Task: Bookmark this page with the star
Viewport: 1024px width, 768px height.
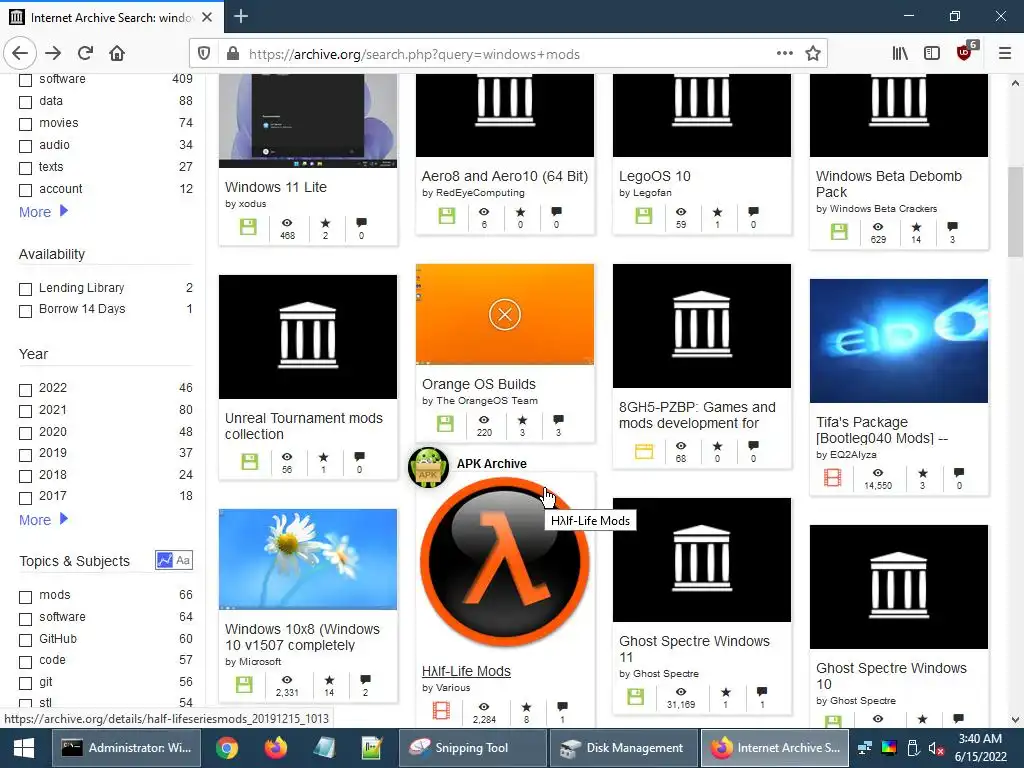Action: point(812,54)
